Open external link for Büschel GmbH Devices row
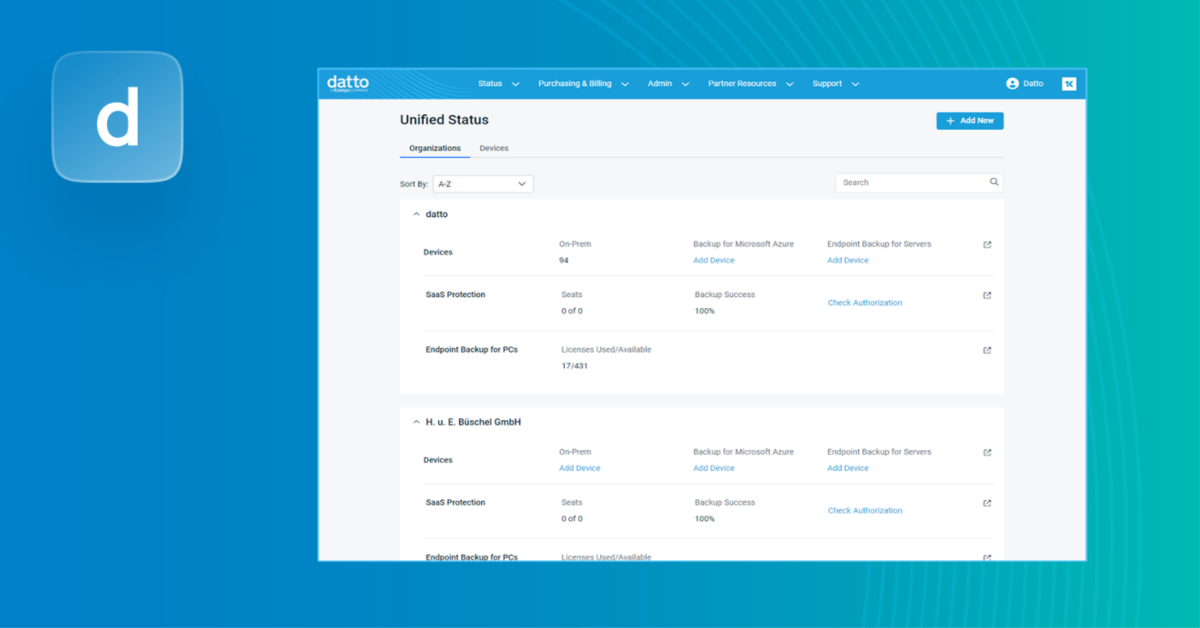Image resolution: width=1200 pixels, height=628 pixels. 987,453
